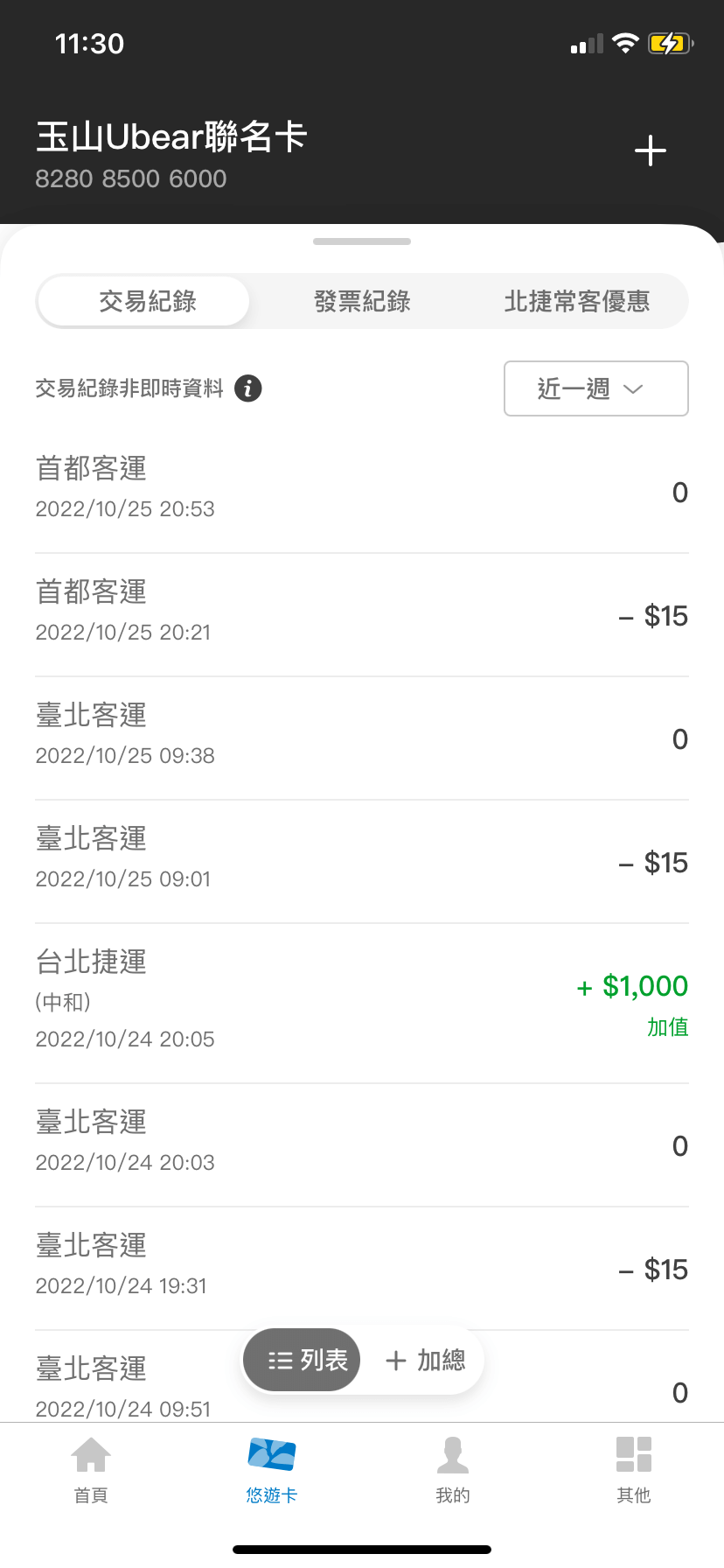Tap the battery charging icon

[x=670, y=43]
